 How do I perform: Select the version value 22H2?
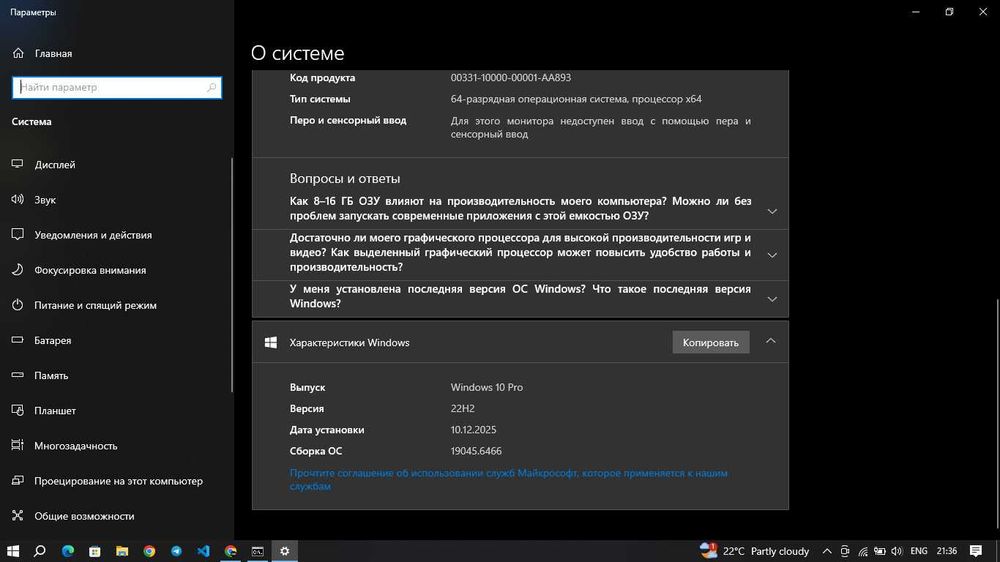[x=462, y=408]
